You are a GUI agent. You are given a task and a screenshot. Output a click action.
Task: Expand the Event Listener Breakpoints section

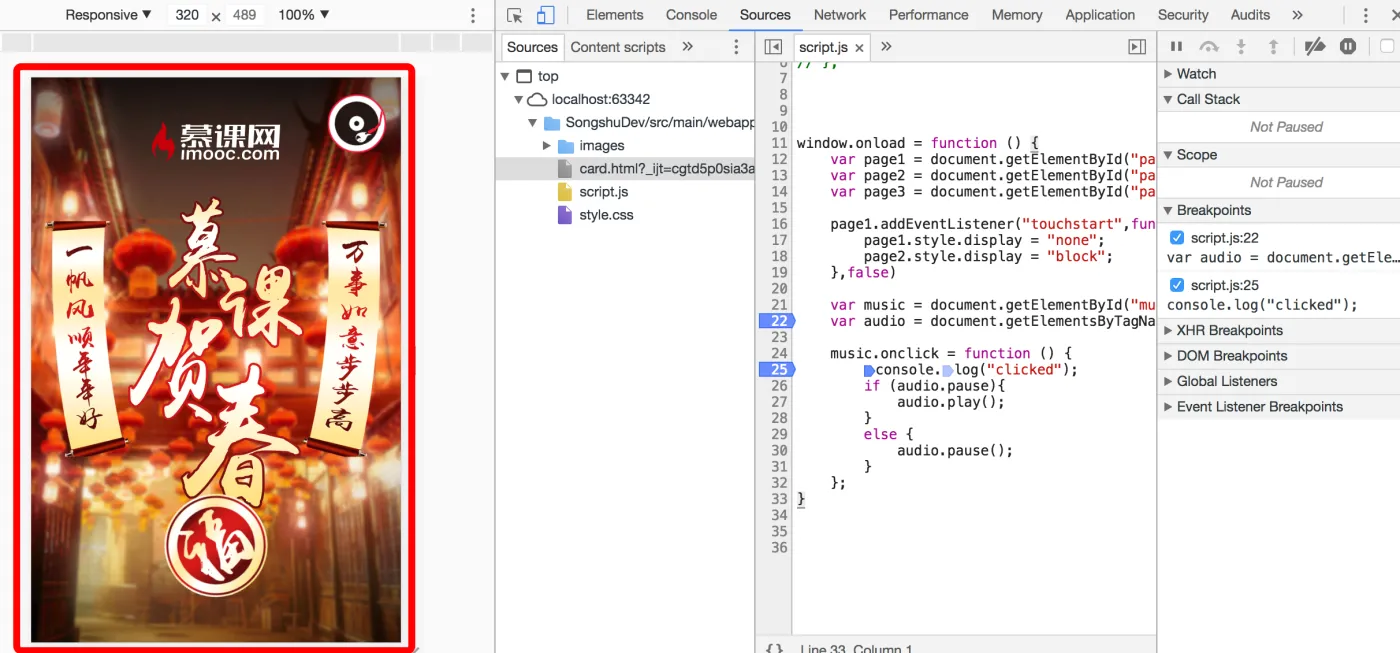1258,407
